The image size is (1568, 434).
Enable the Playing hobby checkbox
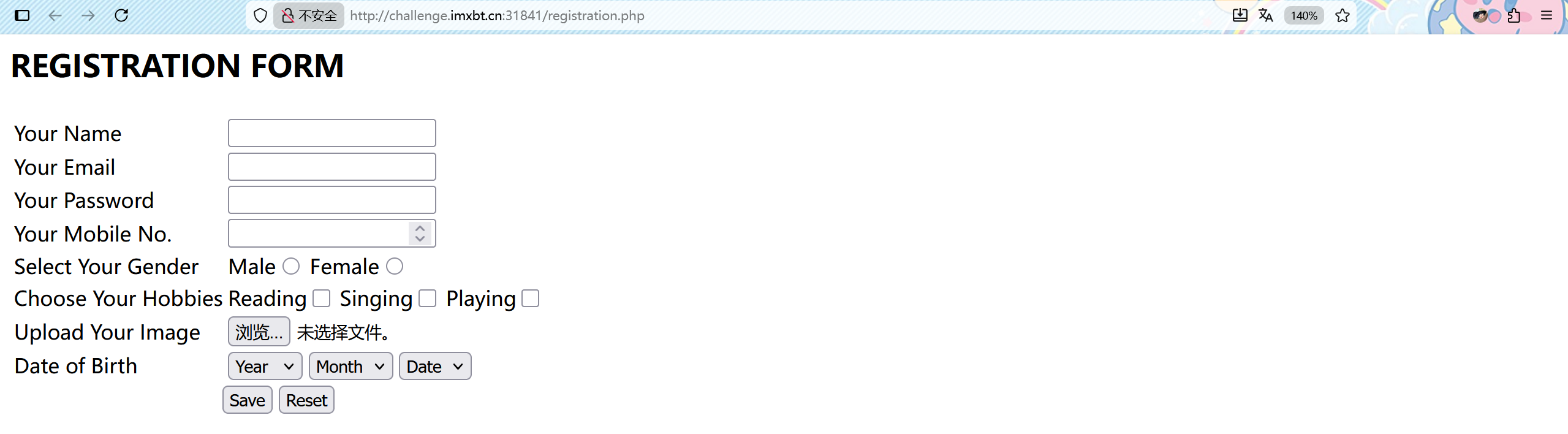[x=530, y=299]
